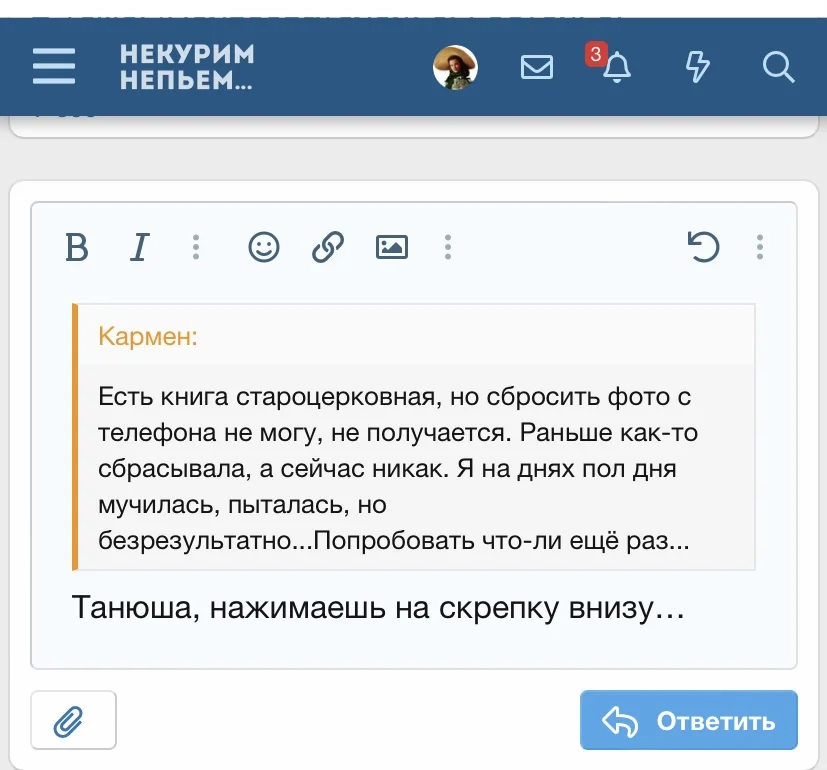Expand the overflow menu after the image icon

(447, 247)
